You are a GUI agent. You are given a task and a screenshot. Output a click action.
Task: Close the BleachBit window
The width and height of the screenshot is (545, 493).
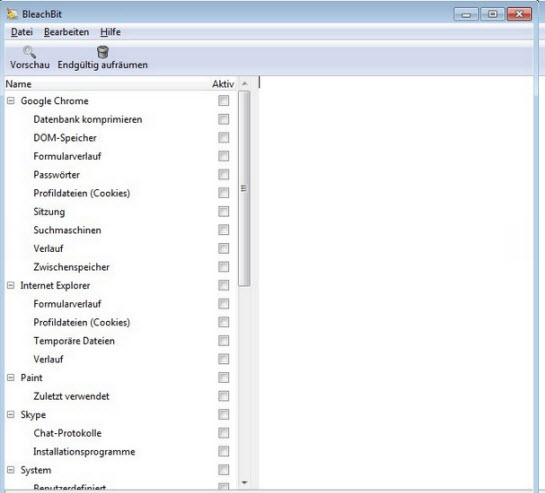[519, 14]
